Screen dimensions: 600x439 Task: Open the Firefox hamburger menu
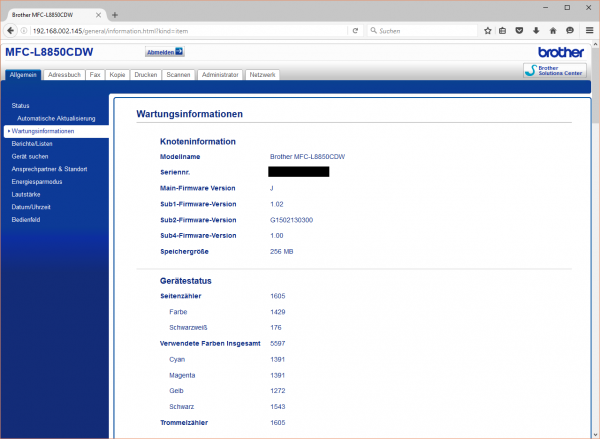587,31
